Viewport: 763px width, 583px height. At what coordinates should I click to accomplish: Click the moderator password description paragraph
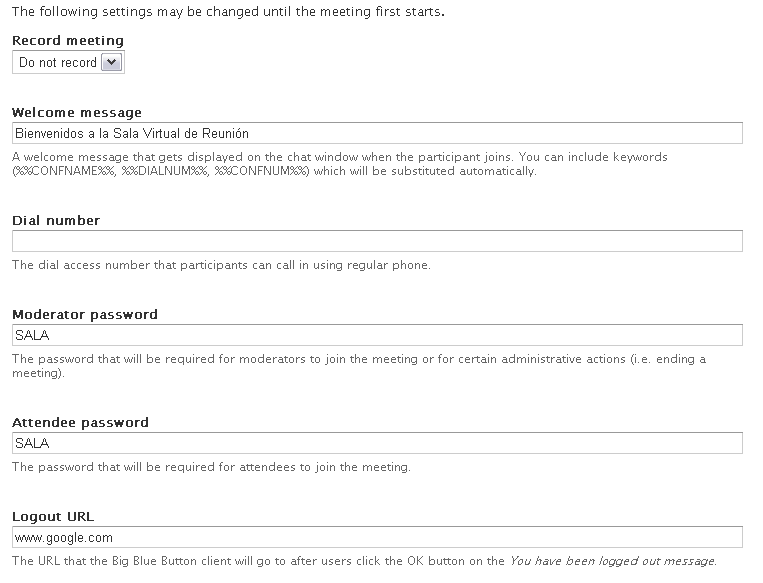pyautogui.click(x=359, y=366)
